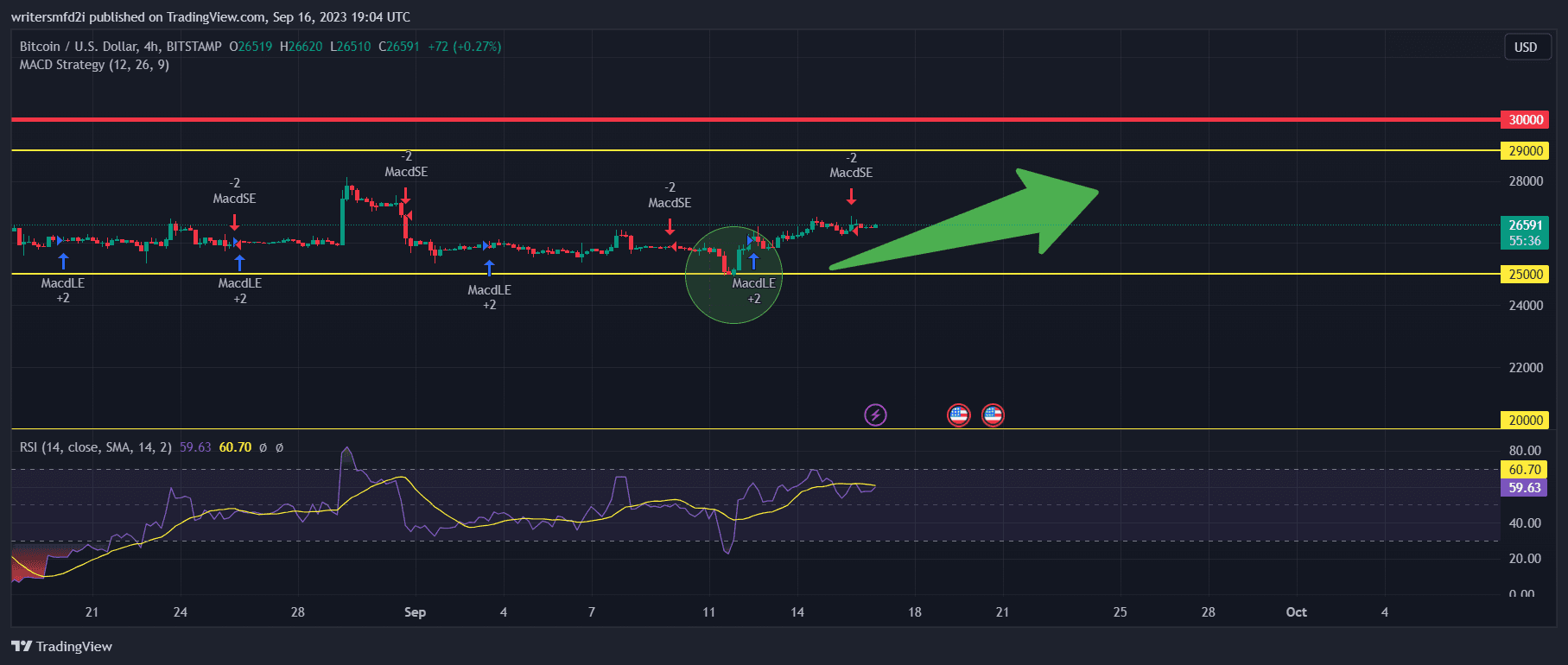1568x665 pixels.
Task: Select the yellow 20000 price level label
Action: click(x=1525, y=421)
